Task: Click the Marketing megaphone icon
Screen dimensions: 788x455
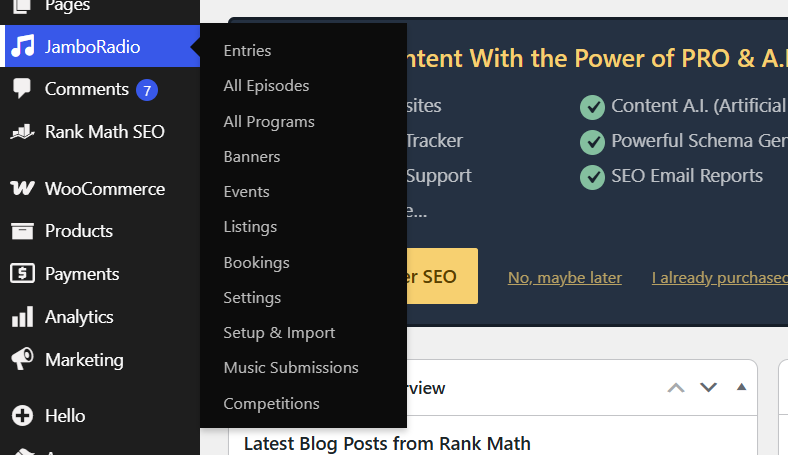Action: click(22, 359)
